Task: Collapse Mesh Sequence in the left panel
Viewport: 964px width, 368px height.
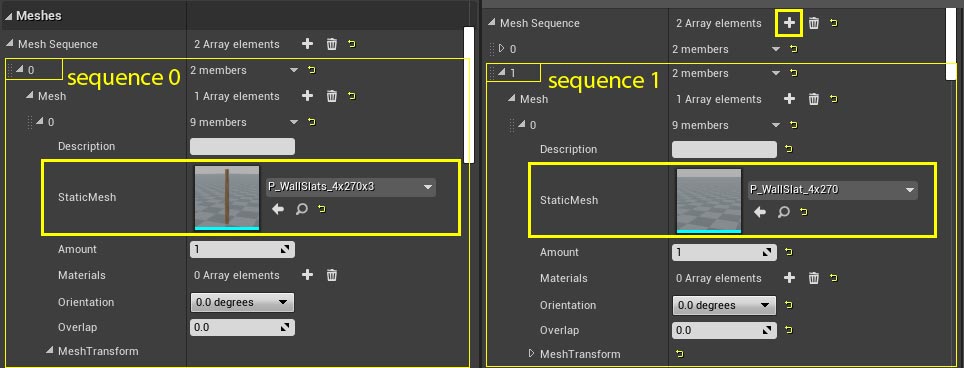Action: coord(10,44)
